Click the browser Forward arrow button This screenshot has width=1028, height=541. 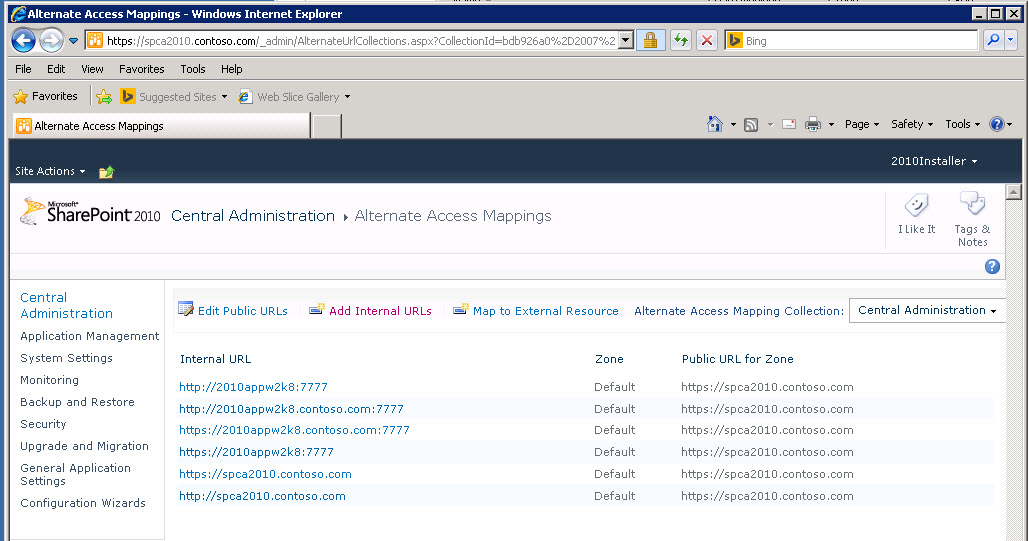click(51, 41)
